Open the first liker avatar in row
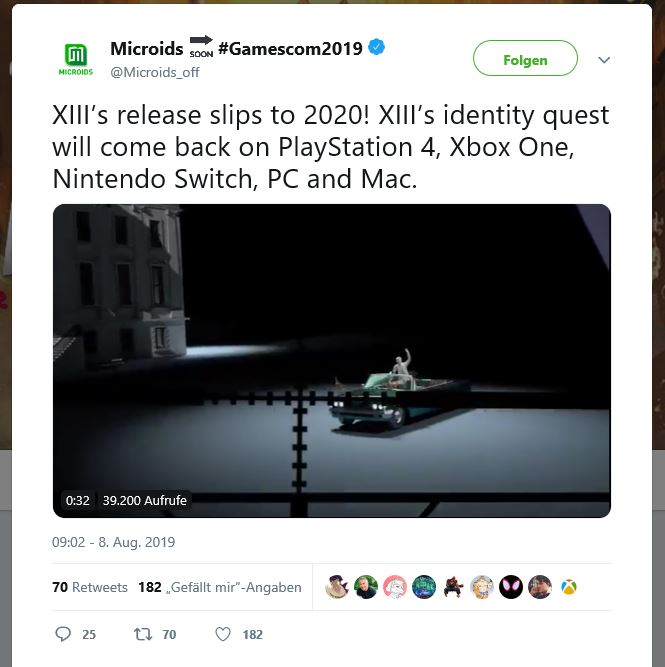This screenshot has height=667, width=665. pos(337,587)
